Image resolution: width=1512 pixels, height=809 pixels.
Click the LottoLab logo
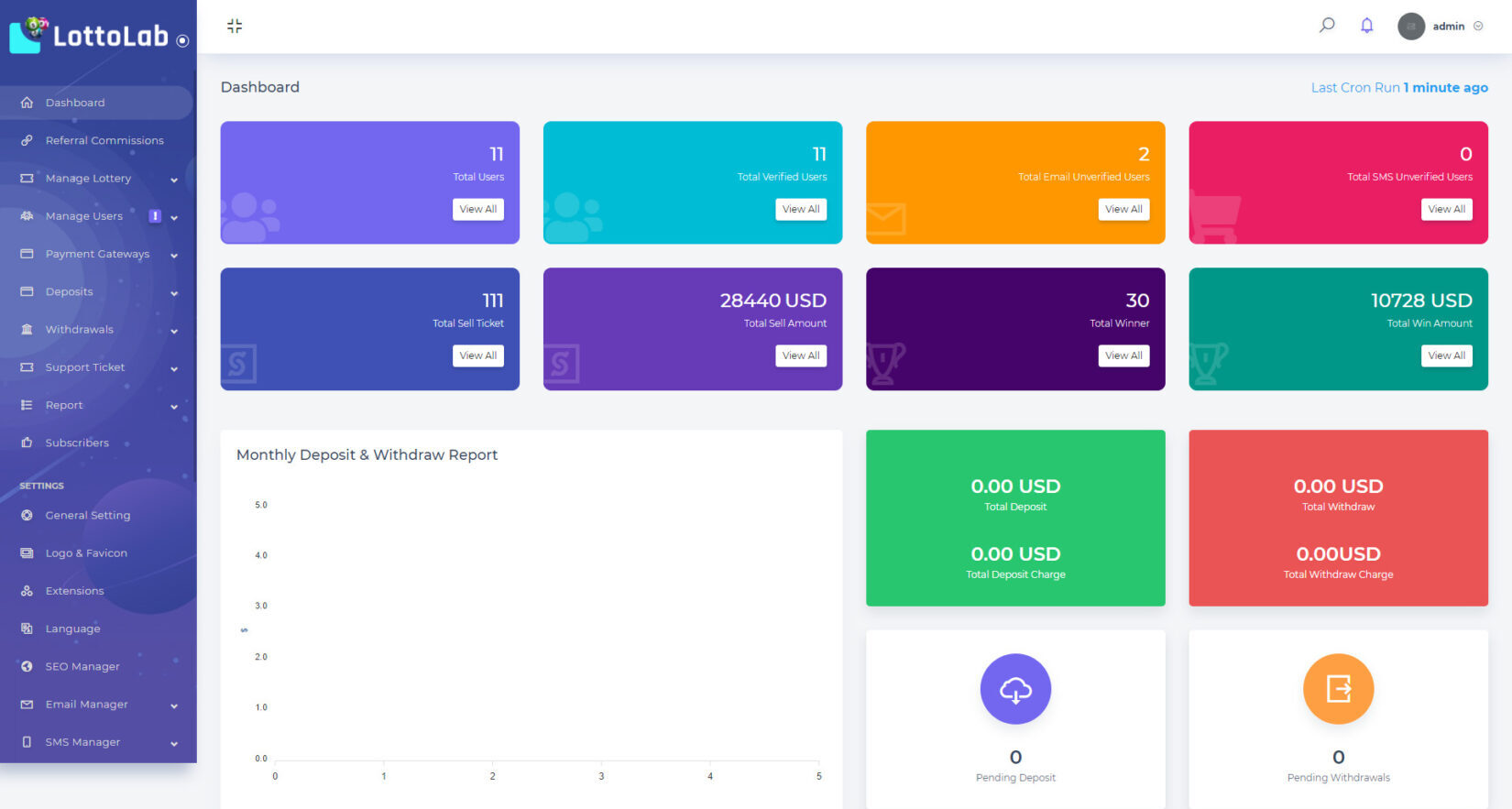tap(90, 35)
